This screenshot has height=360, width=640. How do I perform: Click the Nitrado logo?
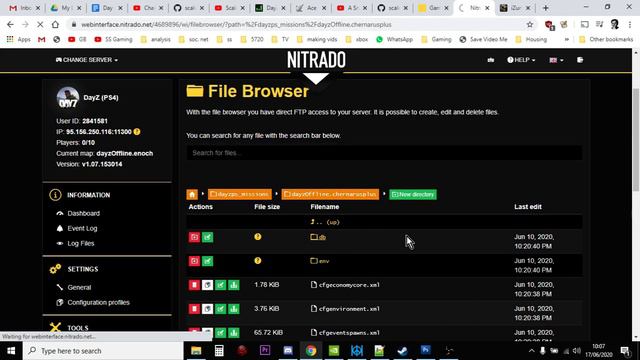316,60
